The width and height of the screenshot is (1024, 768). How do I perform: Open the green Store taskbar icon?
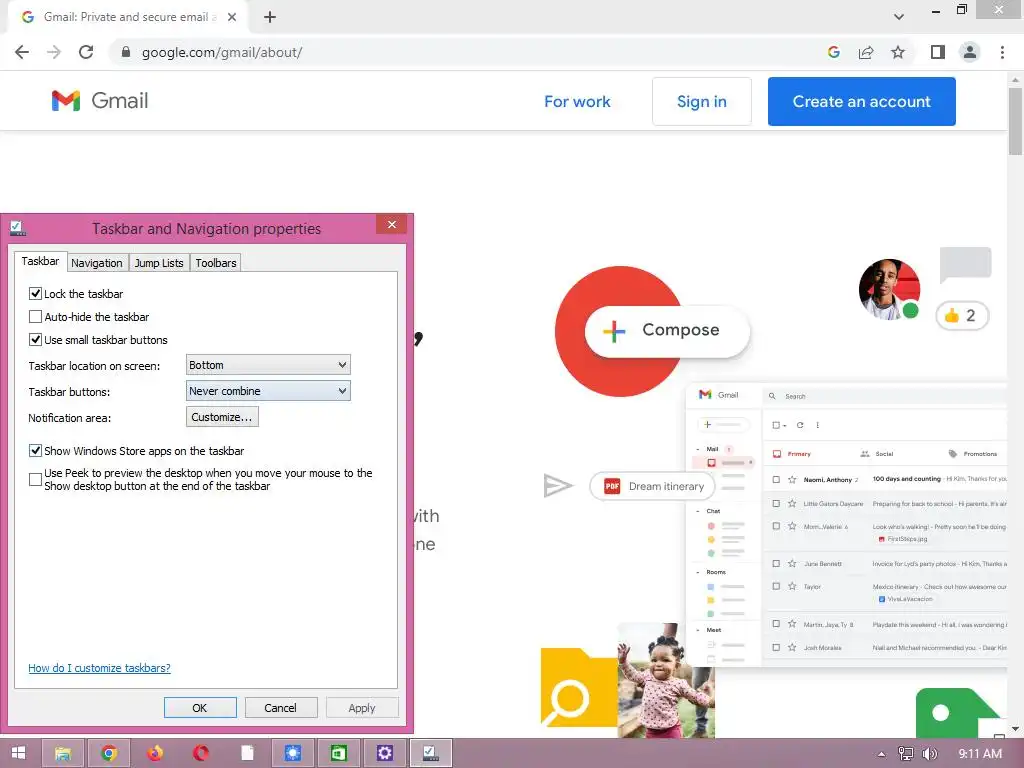tap(338, 753)
